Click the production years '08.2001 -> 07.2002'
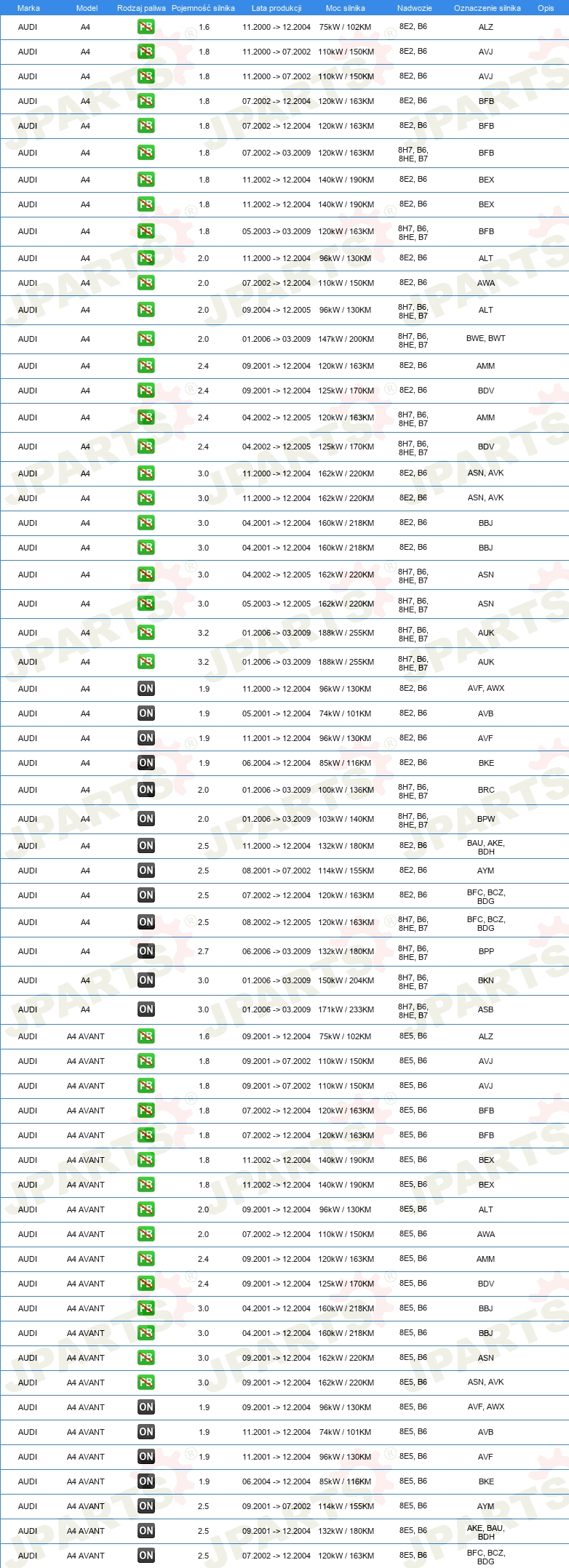This screenshot has height=1568, width=569. [276, 871]
